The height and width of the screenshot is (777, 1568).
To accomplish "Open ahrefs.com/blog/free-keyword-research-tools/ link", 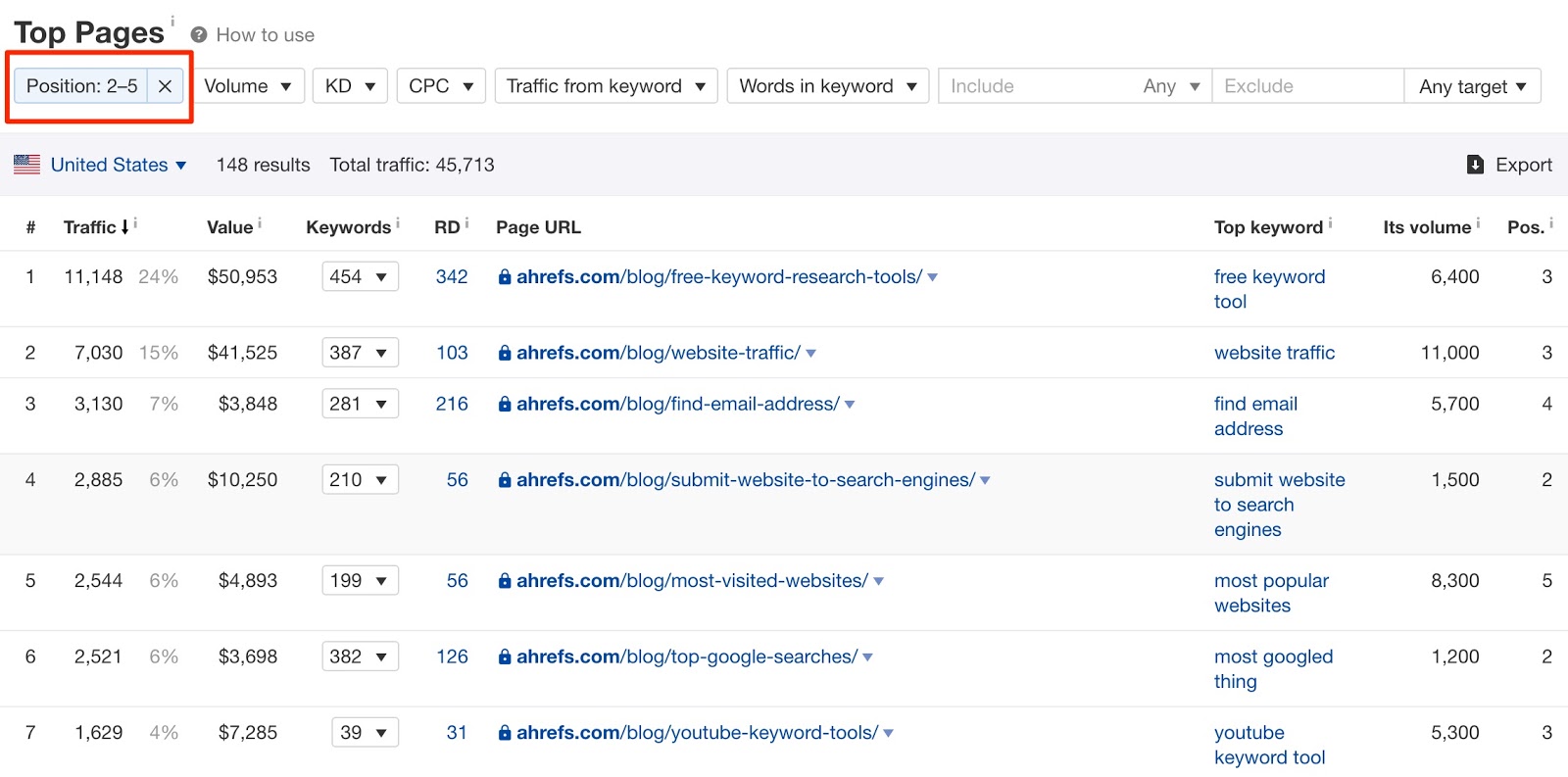I will [719, 277].
